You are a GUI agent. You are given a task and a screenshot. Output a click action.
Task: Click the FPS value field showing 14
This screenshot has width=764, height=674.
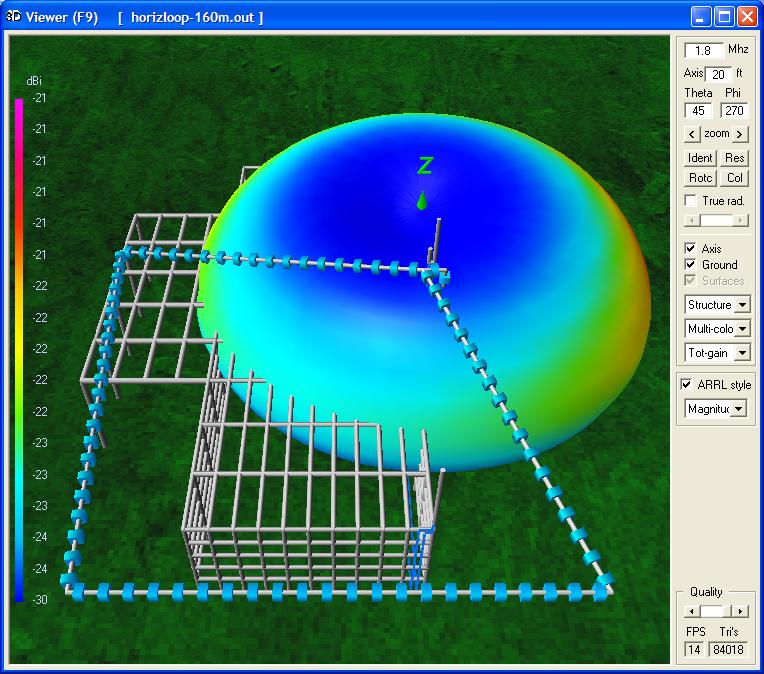tap(694, 649)
